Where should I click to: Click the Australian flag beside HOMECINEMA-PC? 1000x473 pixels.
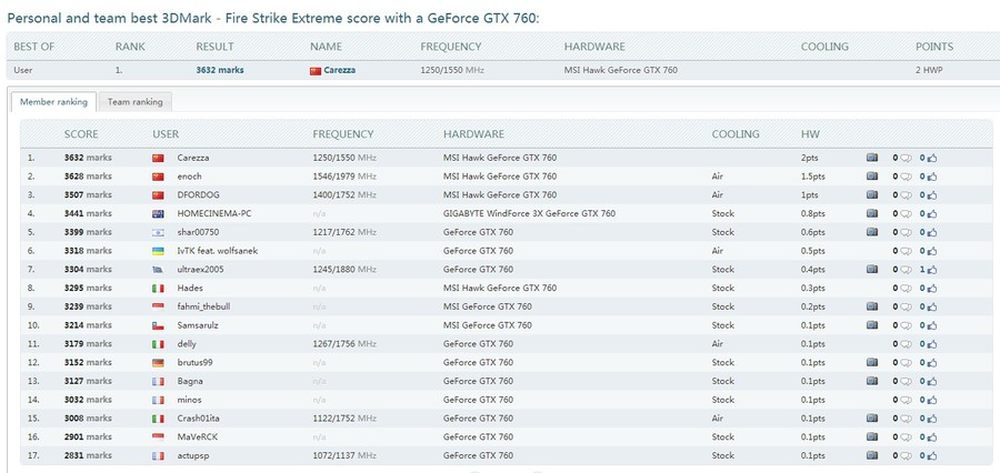click(x=158, y=214)
